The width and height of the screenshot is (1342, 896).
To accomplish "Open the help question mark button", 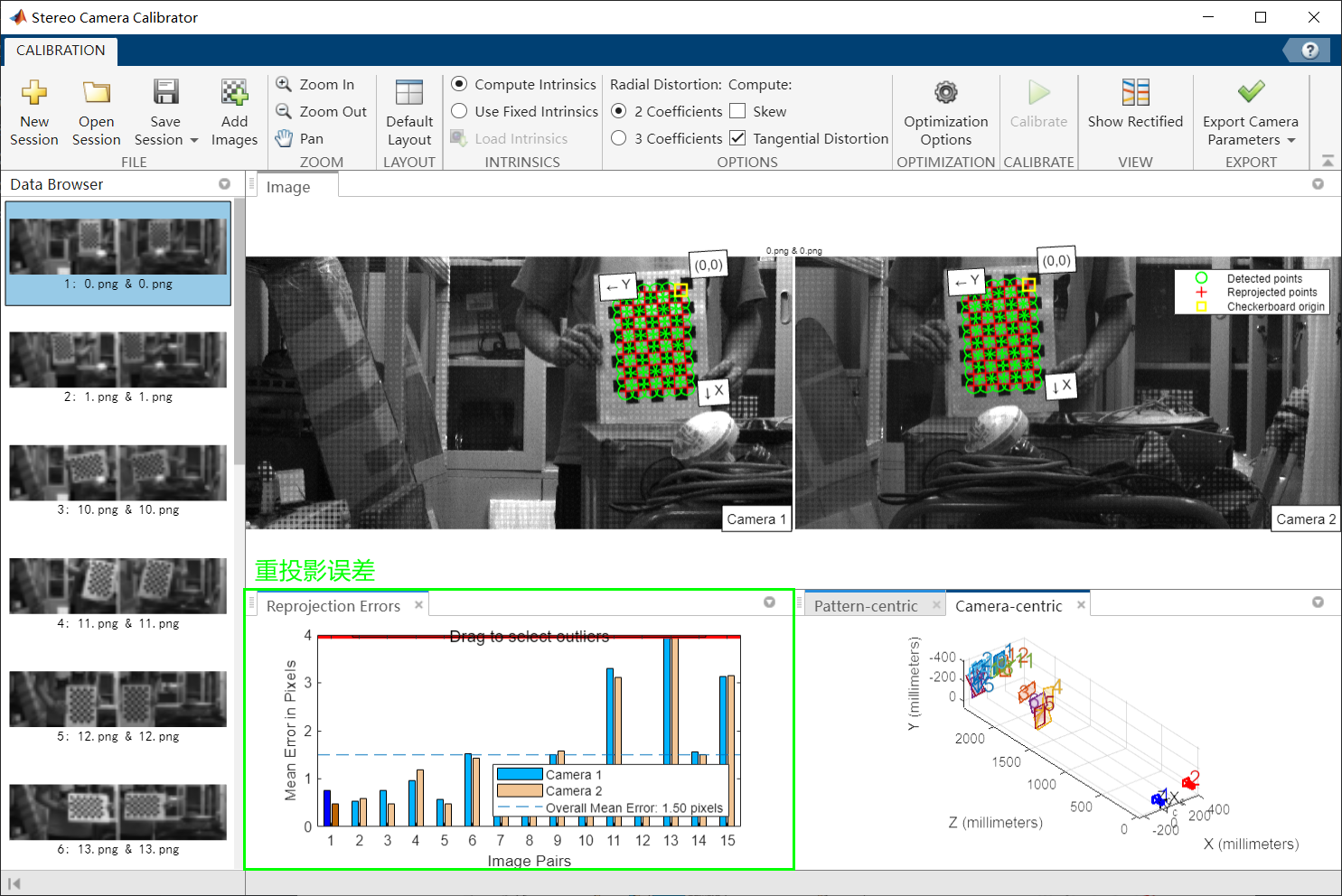I will click(x=1309, y=51).
